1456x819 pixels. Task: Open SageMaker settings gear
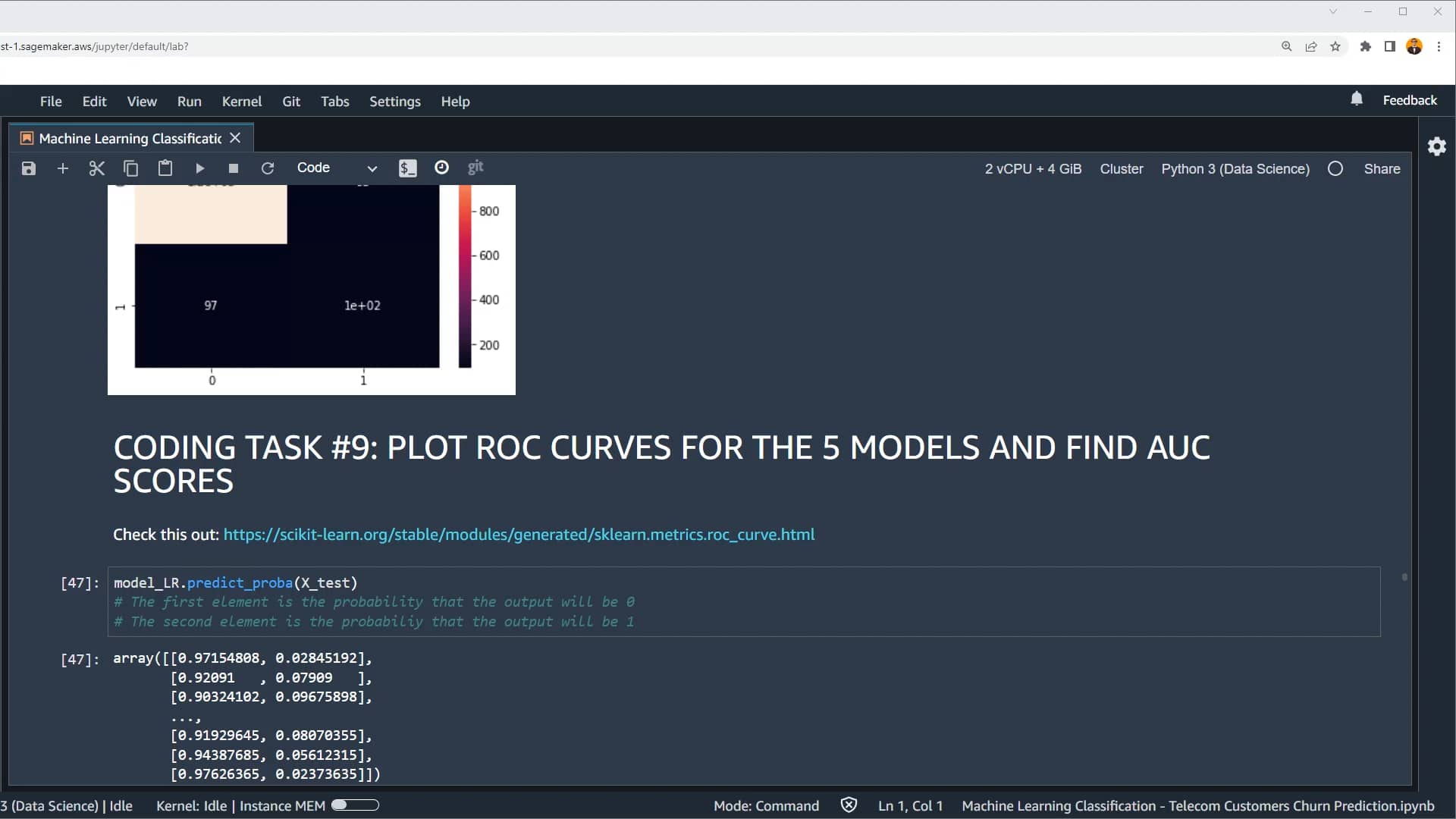tap(1437, 146)
